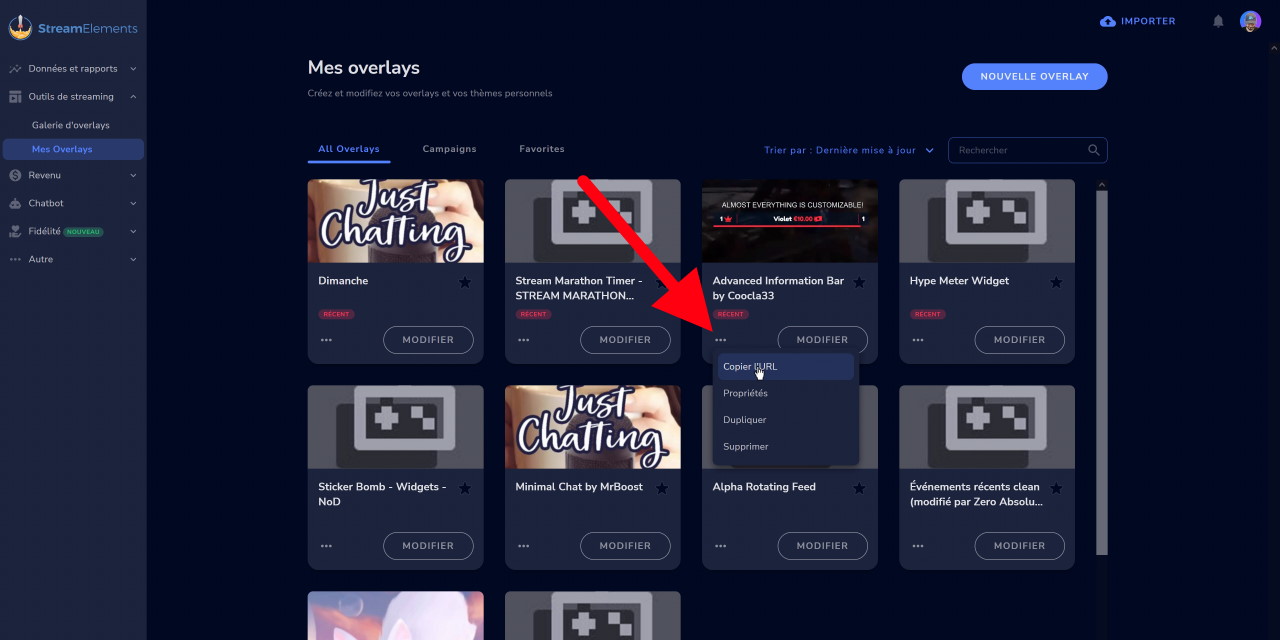
Task: Star the Hype Meter Widget overlay
Action: point(1056,283)
